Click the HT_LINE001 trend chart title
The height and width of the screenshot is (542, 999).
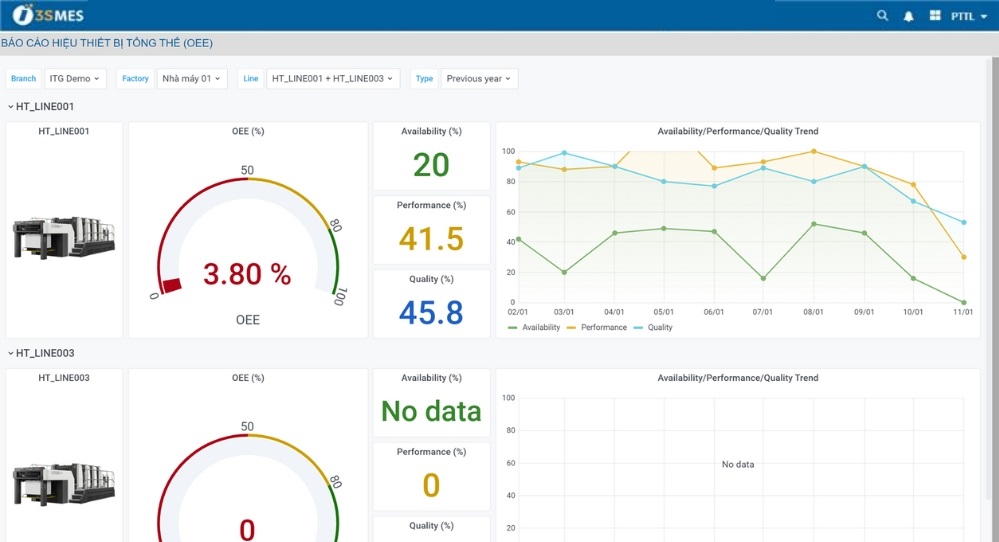[x=737, y=131]
